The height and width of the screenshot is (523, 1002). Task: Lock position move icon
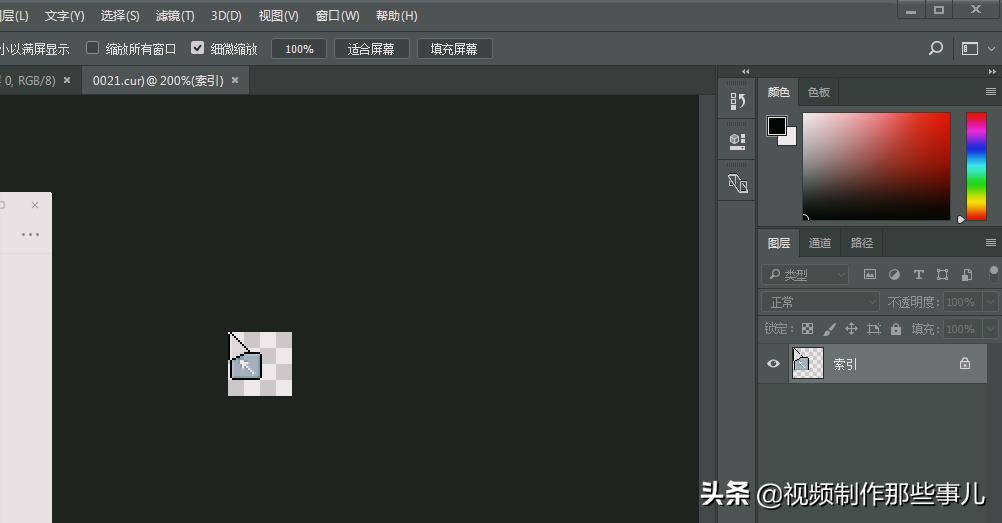click(851, 329)
